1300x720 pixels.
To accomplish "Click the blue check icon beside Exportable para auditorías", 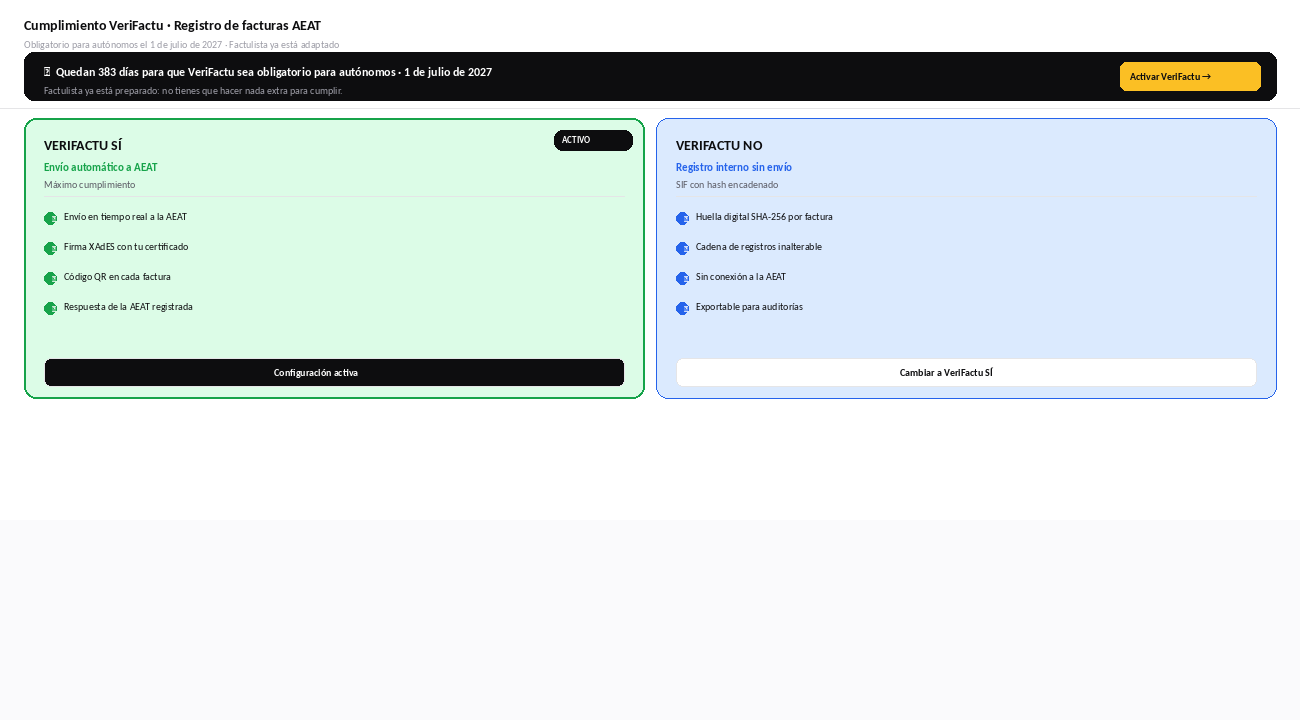I will tap(682, 308).
